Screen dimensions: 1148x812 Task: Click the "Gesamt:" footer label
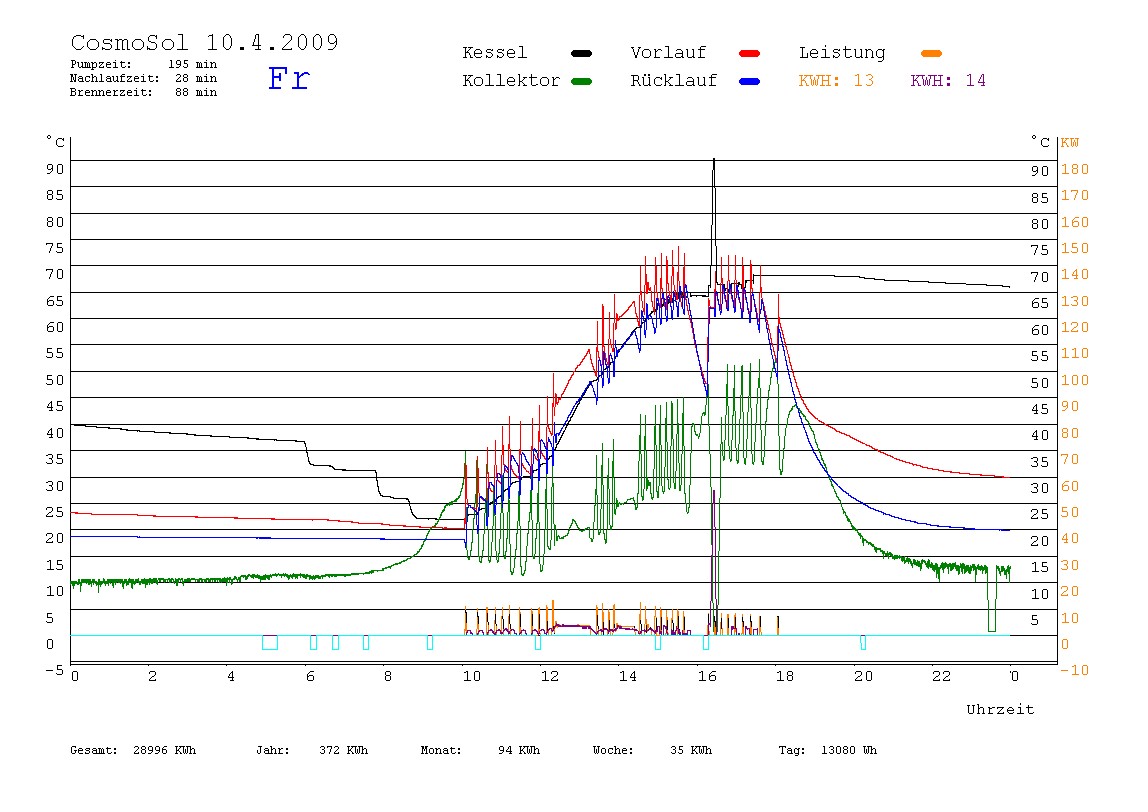(94, 750)
